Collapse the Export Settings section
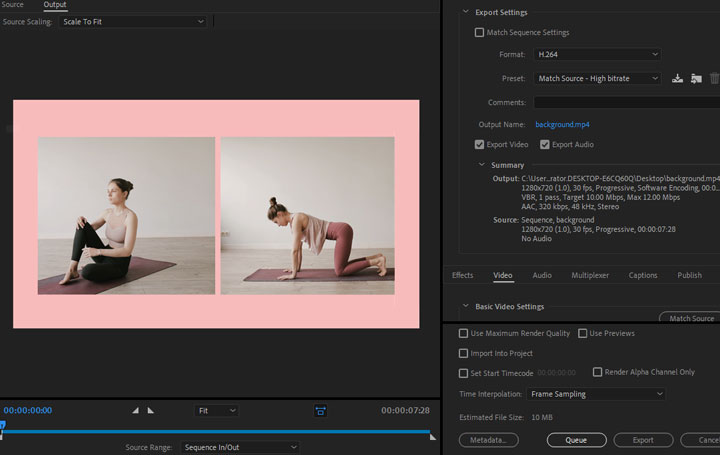 465,12
